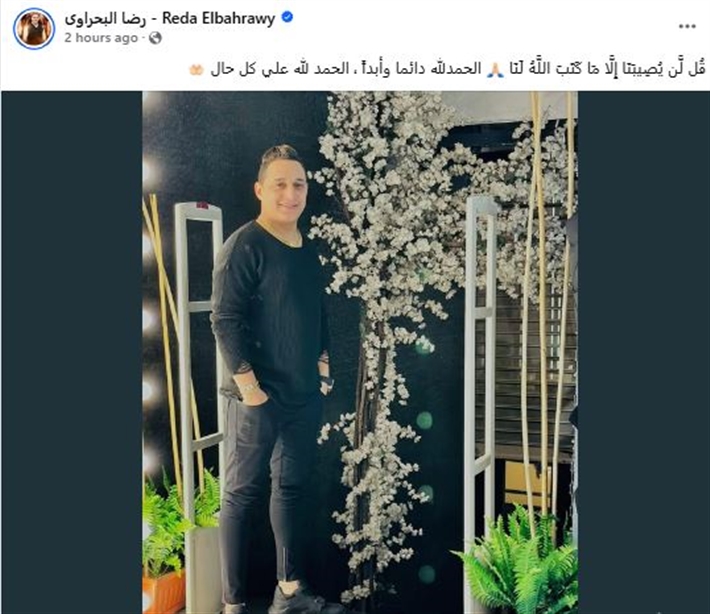Open the post photo in full view

(x=360, y=352)
